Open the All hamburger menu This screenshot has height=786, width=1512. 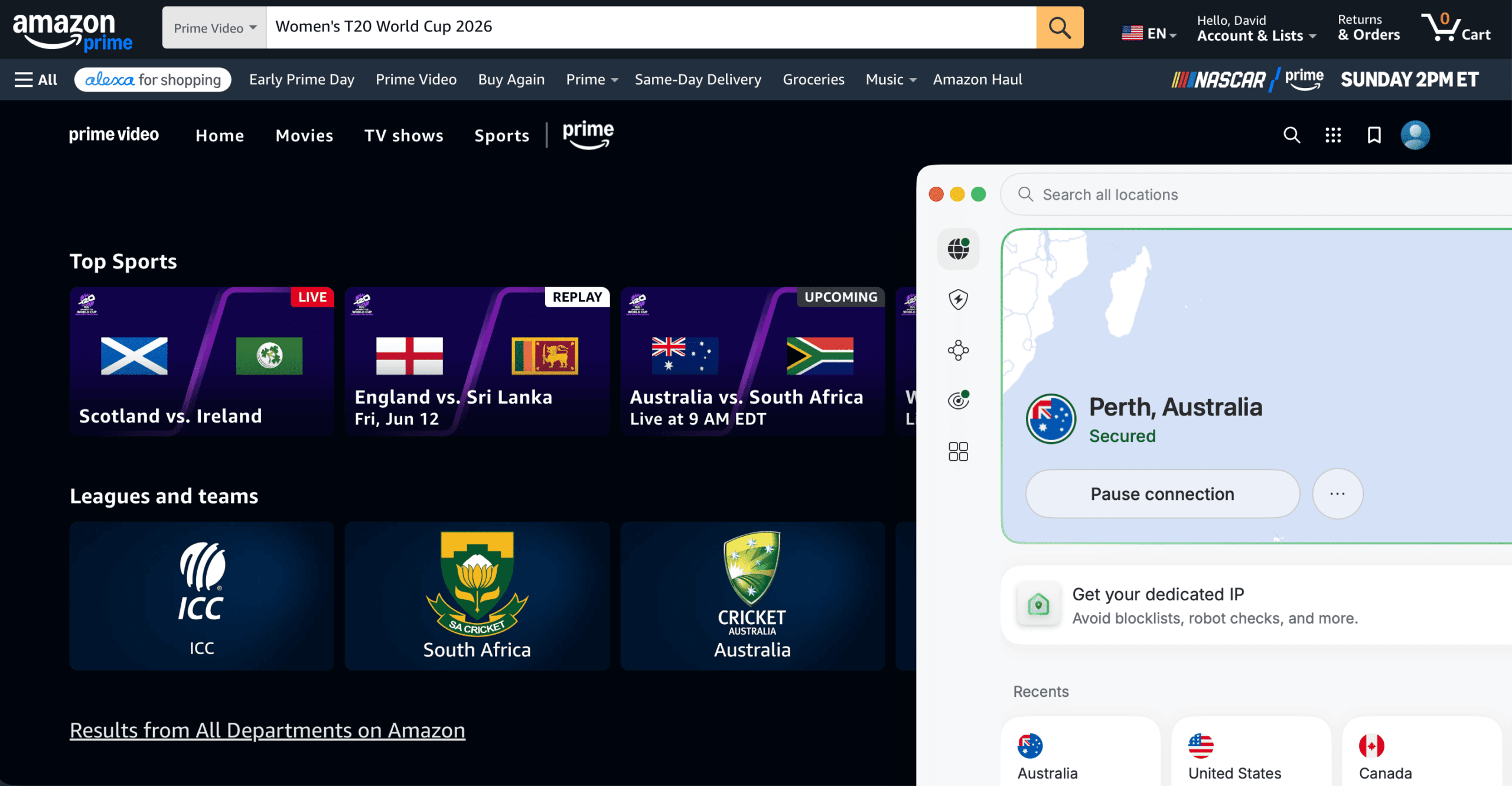click(x=36, y=79)
